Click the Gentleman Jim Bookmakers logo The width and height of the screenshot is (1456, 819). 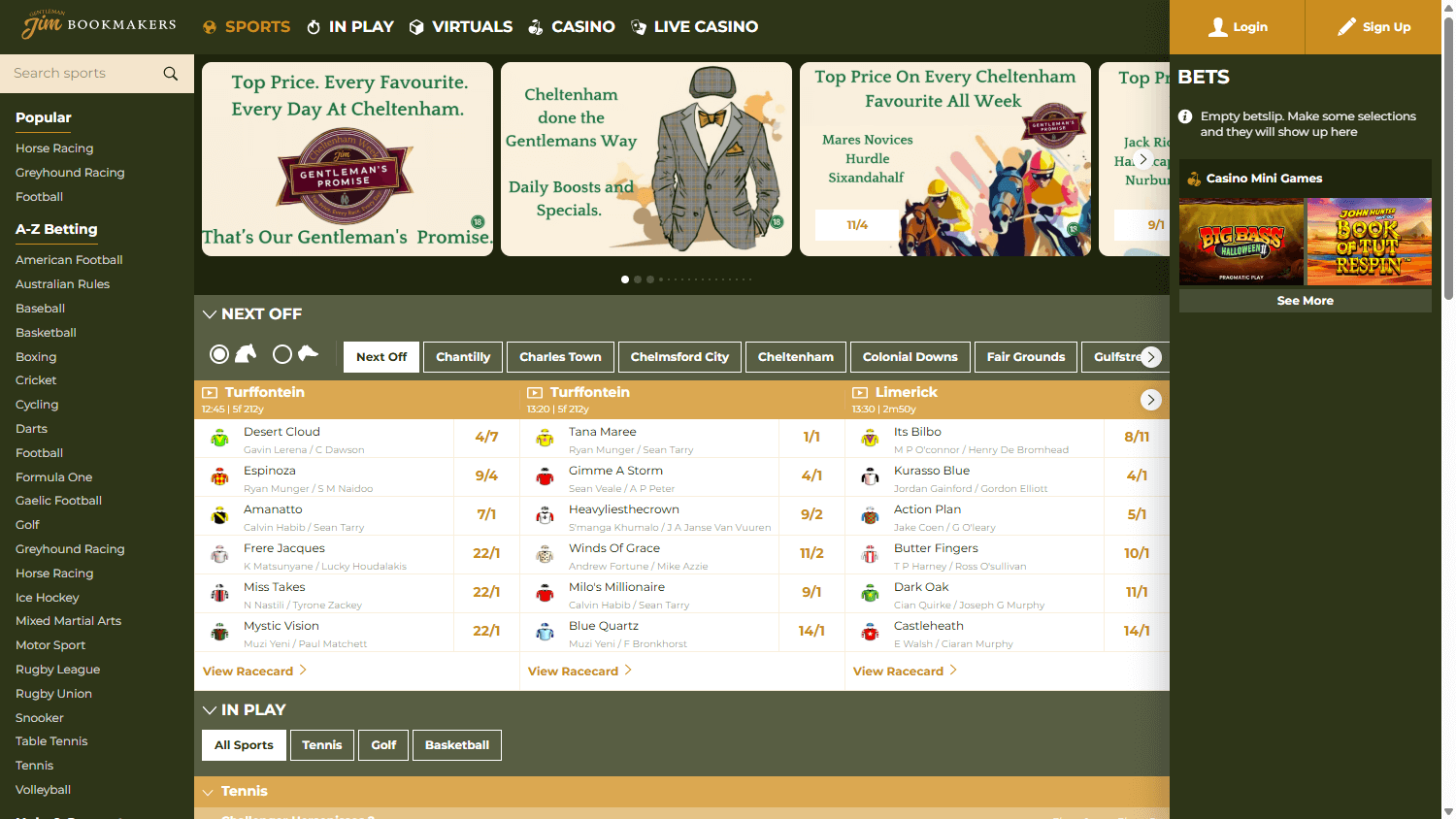98,25
